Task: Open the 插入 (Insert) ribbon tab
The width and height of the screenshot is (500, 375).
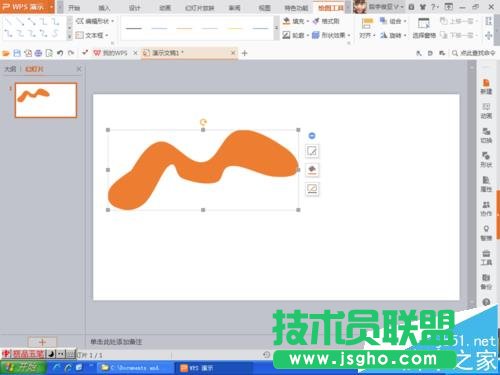Action: (x=104, y=8)
